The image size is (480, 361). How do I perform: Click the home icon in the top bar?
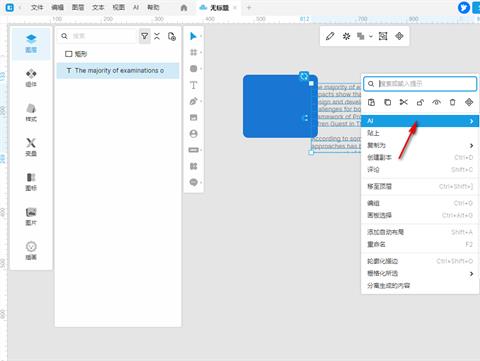[184, 8]
